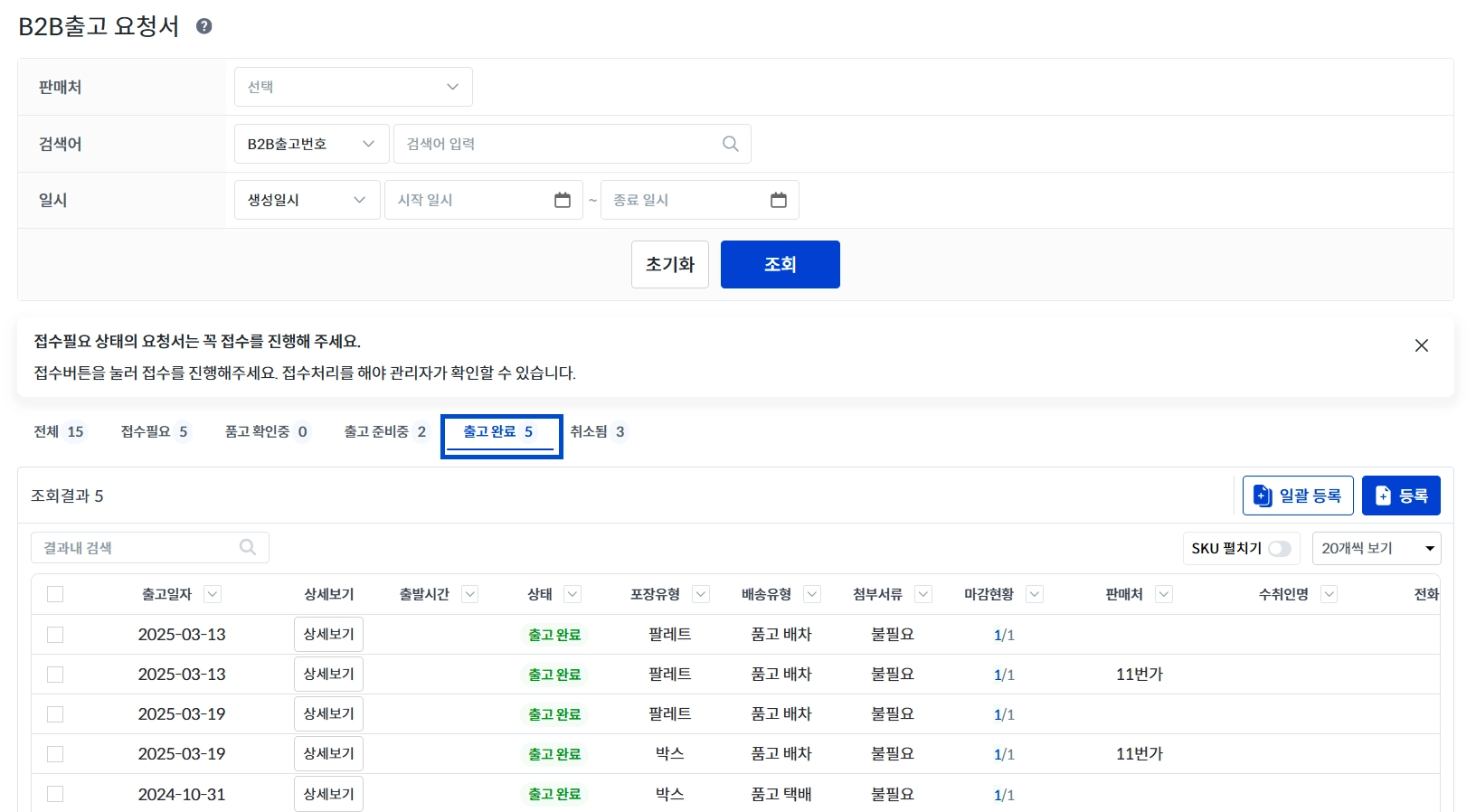Click the help question mark icon

point(204,26)
